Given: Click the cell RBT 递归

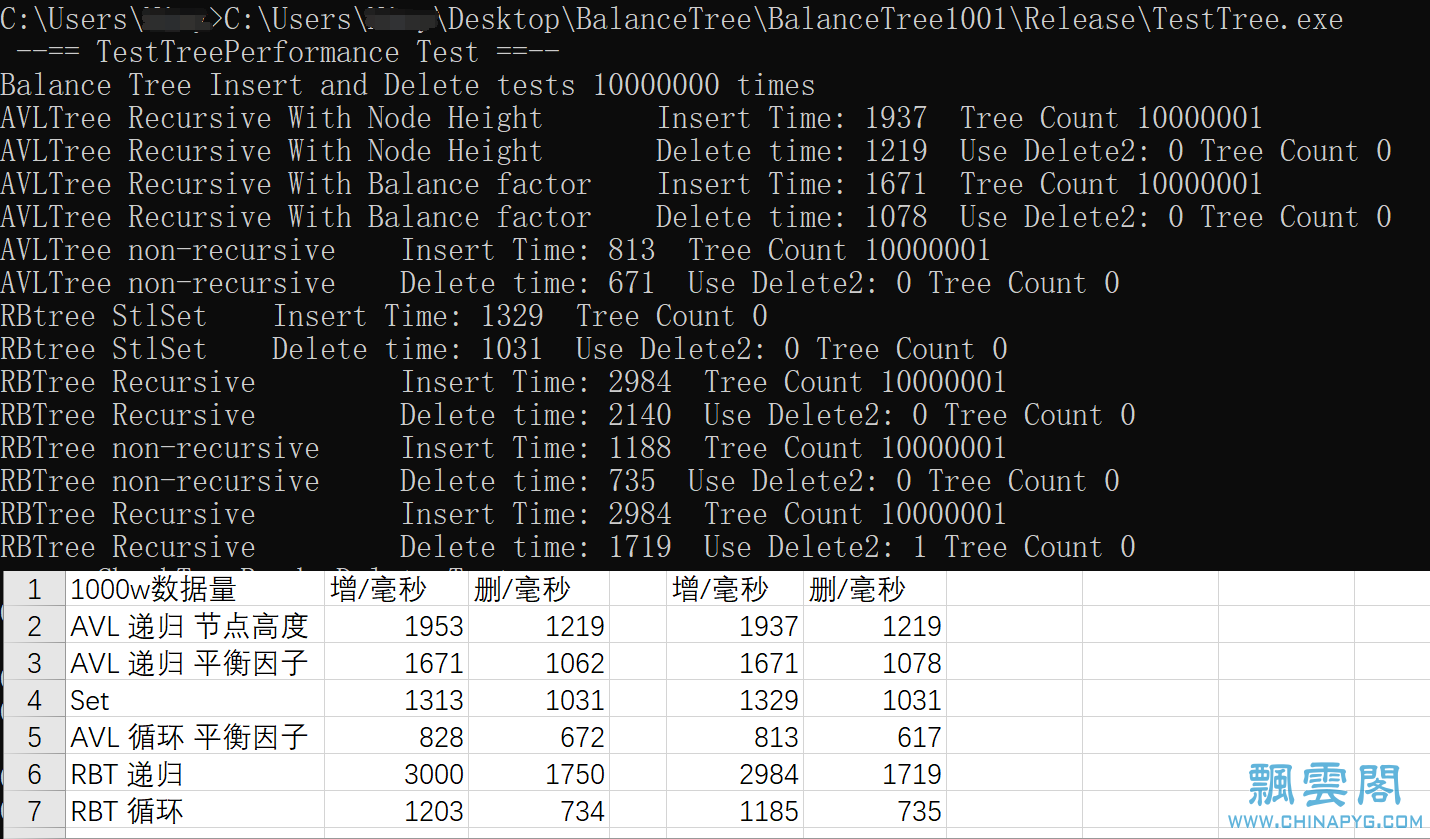Looking at the screenshot, I should pyautogui.click(x=195, y=774).
